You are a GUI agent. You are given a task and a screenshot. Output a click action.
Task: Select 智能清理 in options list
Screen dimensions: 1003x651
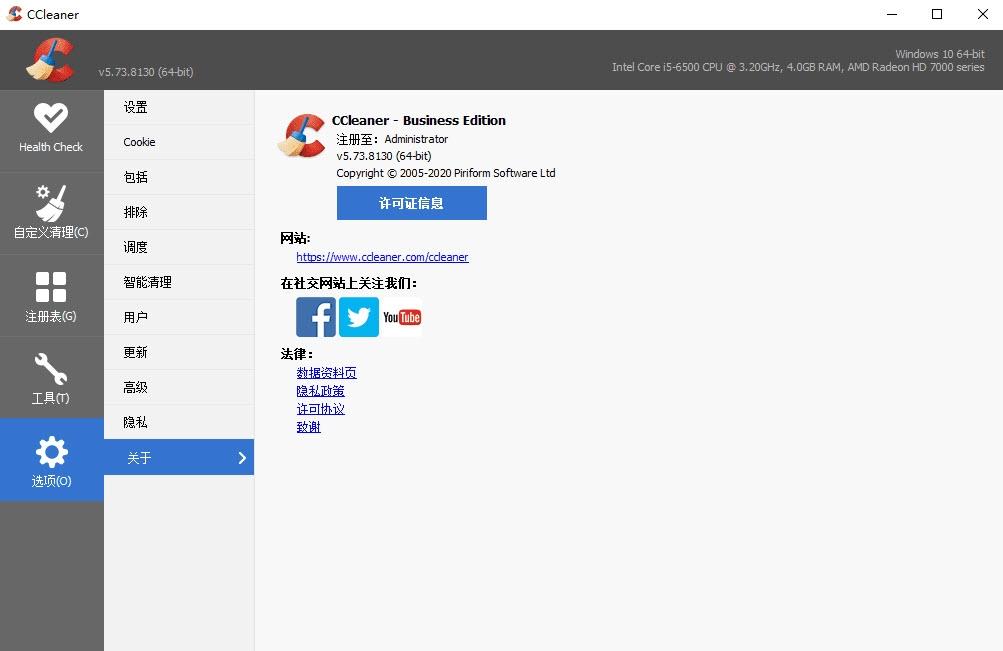179,282
